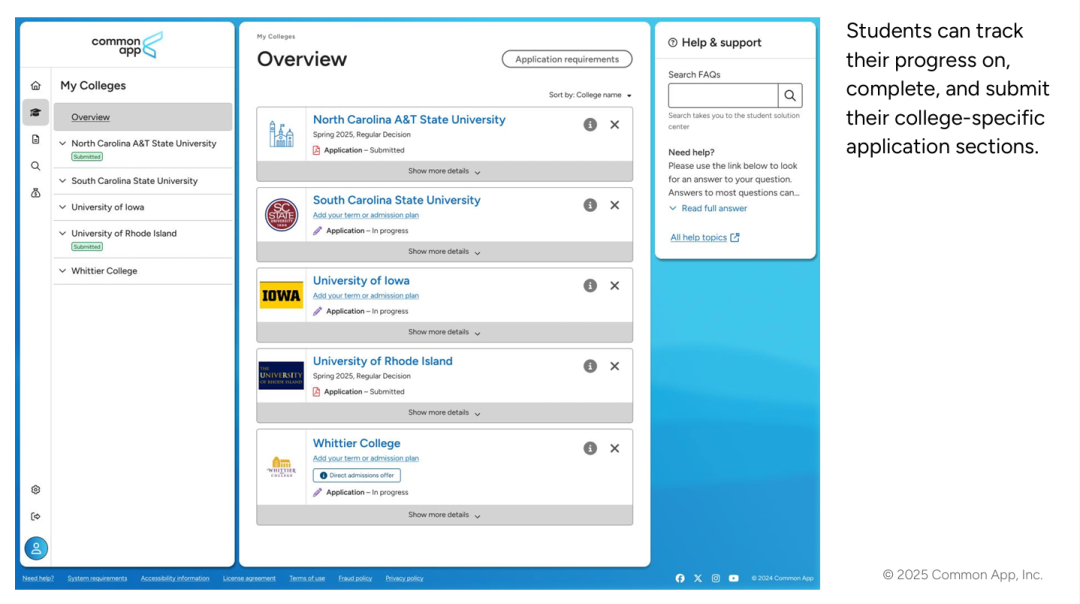Viewport: 1080px width, 604px height.
Task: Open the user profile avatar icon
Action: [36, 548]
